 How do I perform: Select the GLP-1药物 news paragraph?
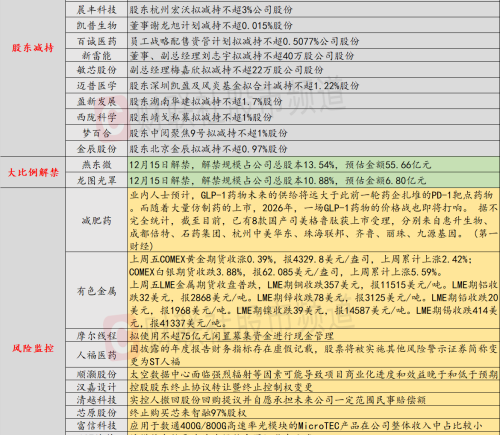pos(314,220)
